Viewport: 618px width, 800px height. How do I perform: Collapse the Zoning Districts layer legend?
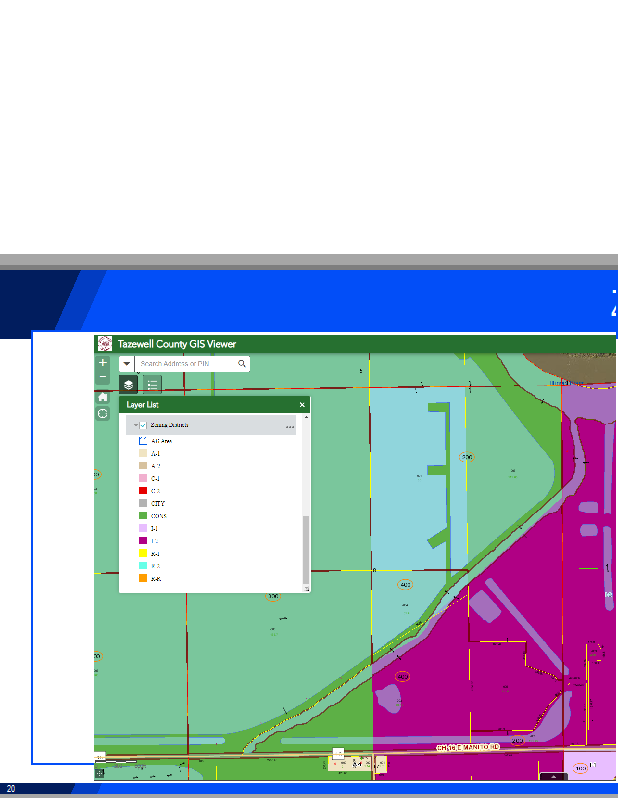[x=135, y=425]
